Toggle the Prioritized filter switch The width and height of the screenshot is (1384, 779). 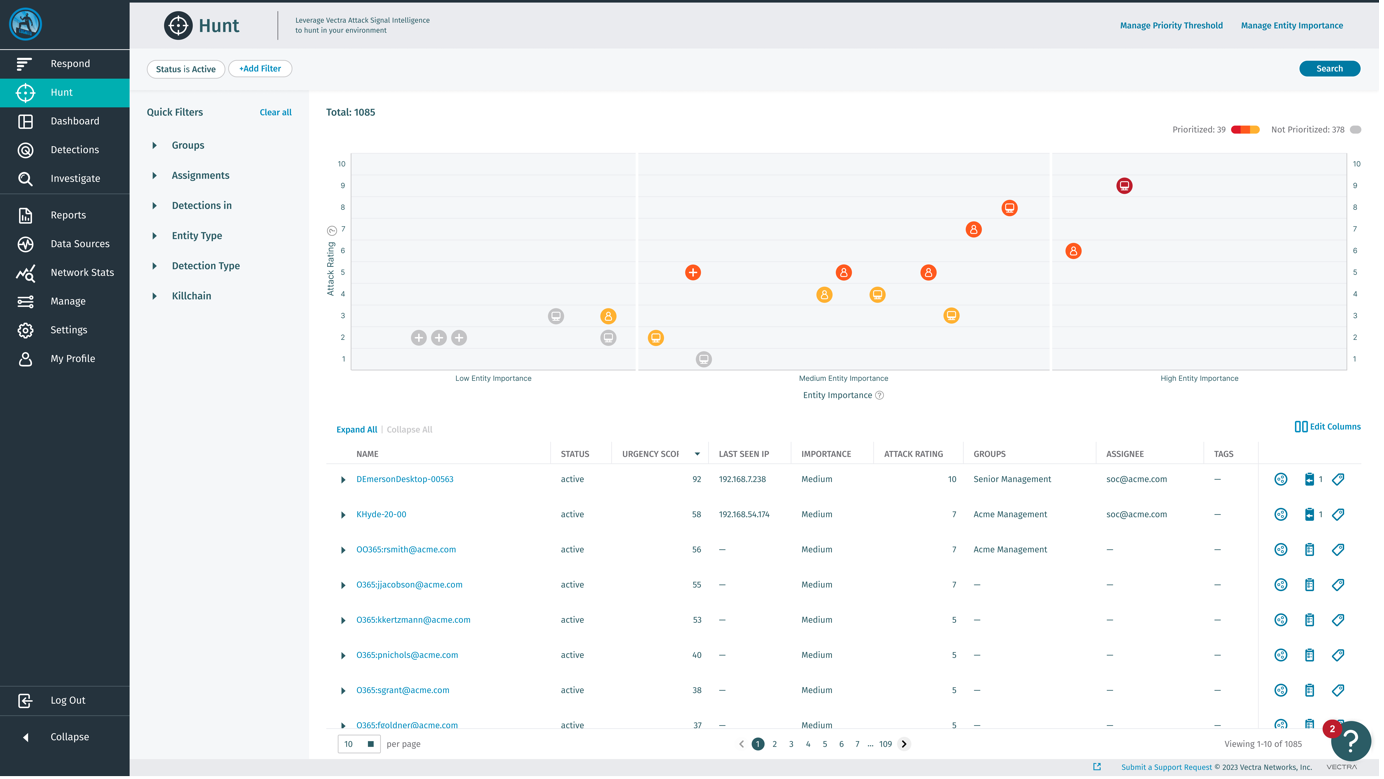pos(1244,129)
